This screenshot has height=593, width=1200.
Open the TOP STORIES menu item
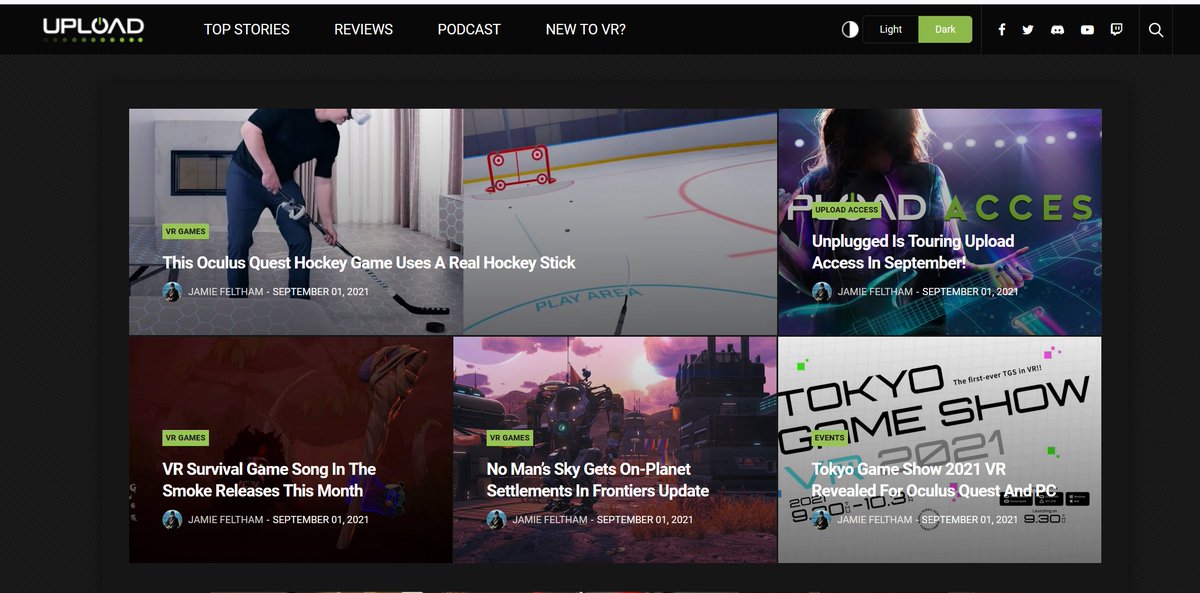246,29
